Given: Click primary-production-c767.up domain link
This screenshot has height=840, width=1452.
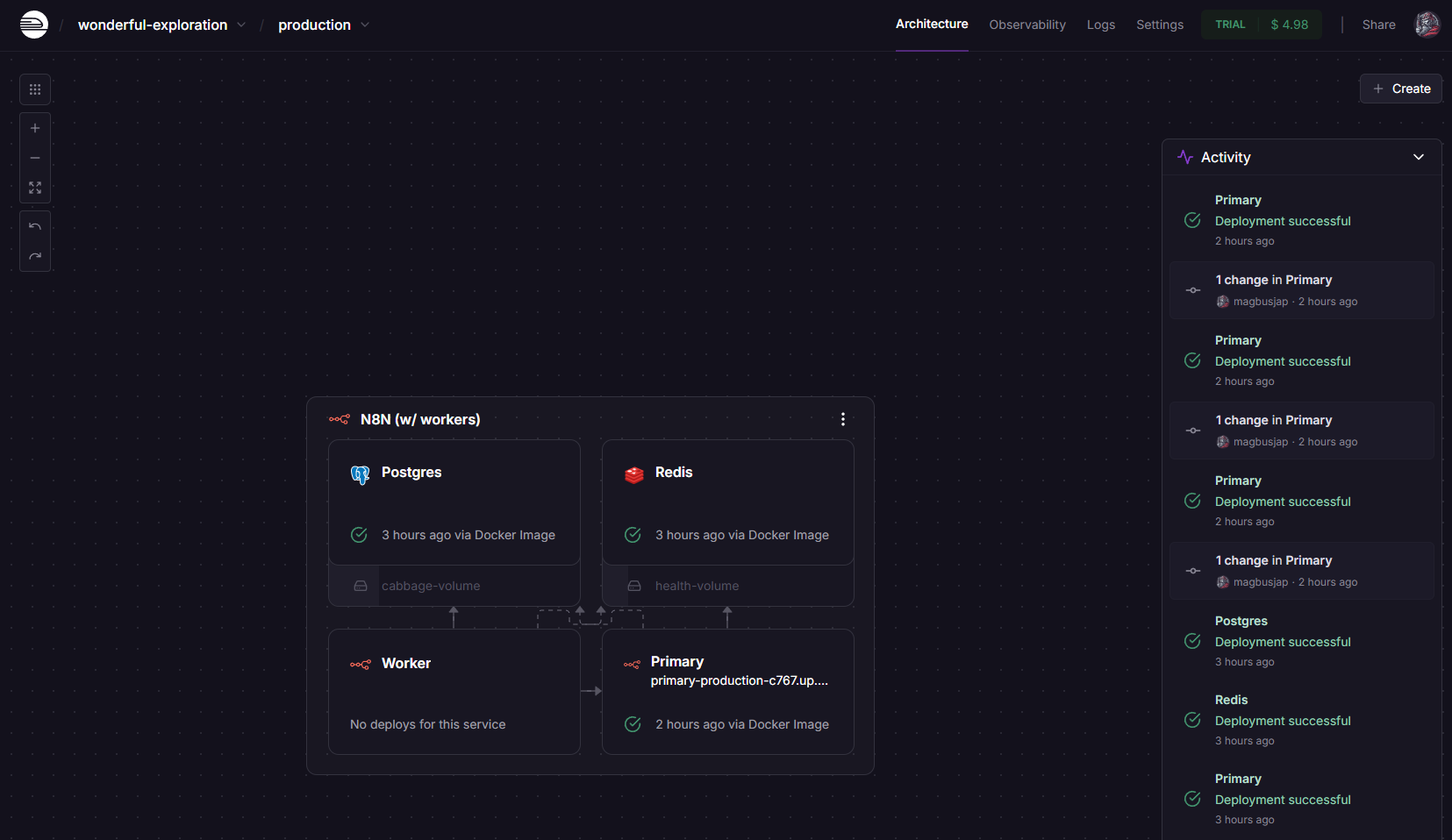Looking at the screenshot, I should click(740, 680).
